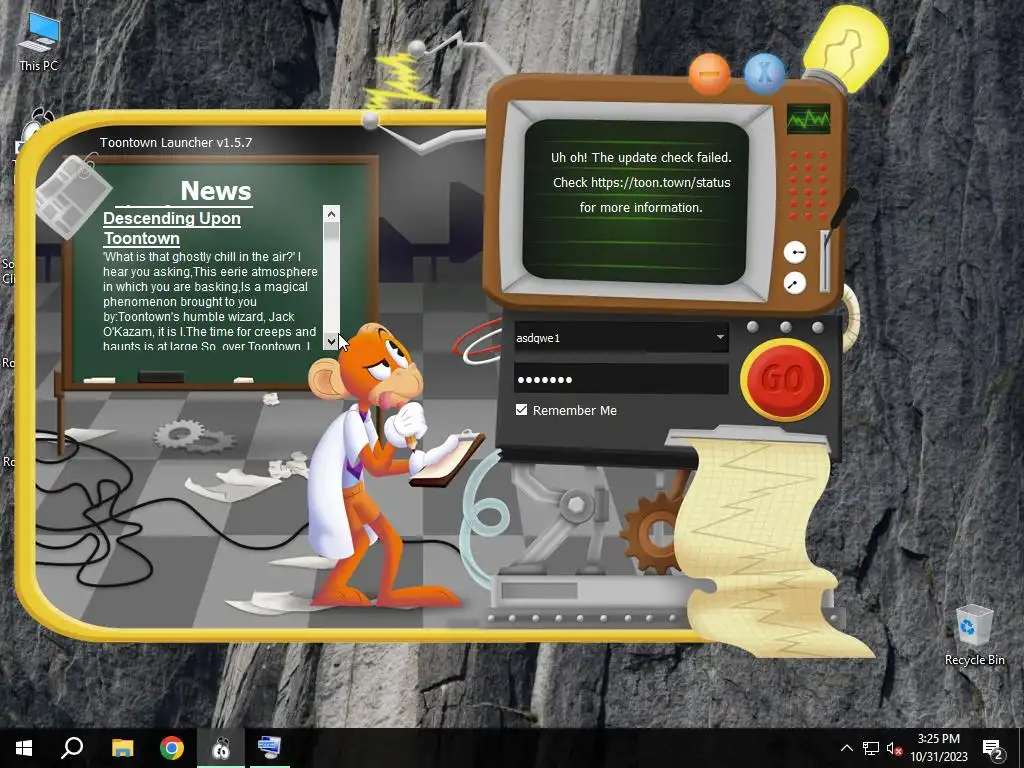Show hidden system tray icons
The image size is (1024, 768).
[x=846, y=748]
